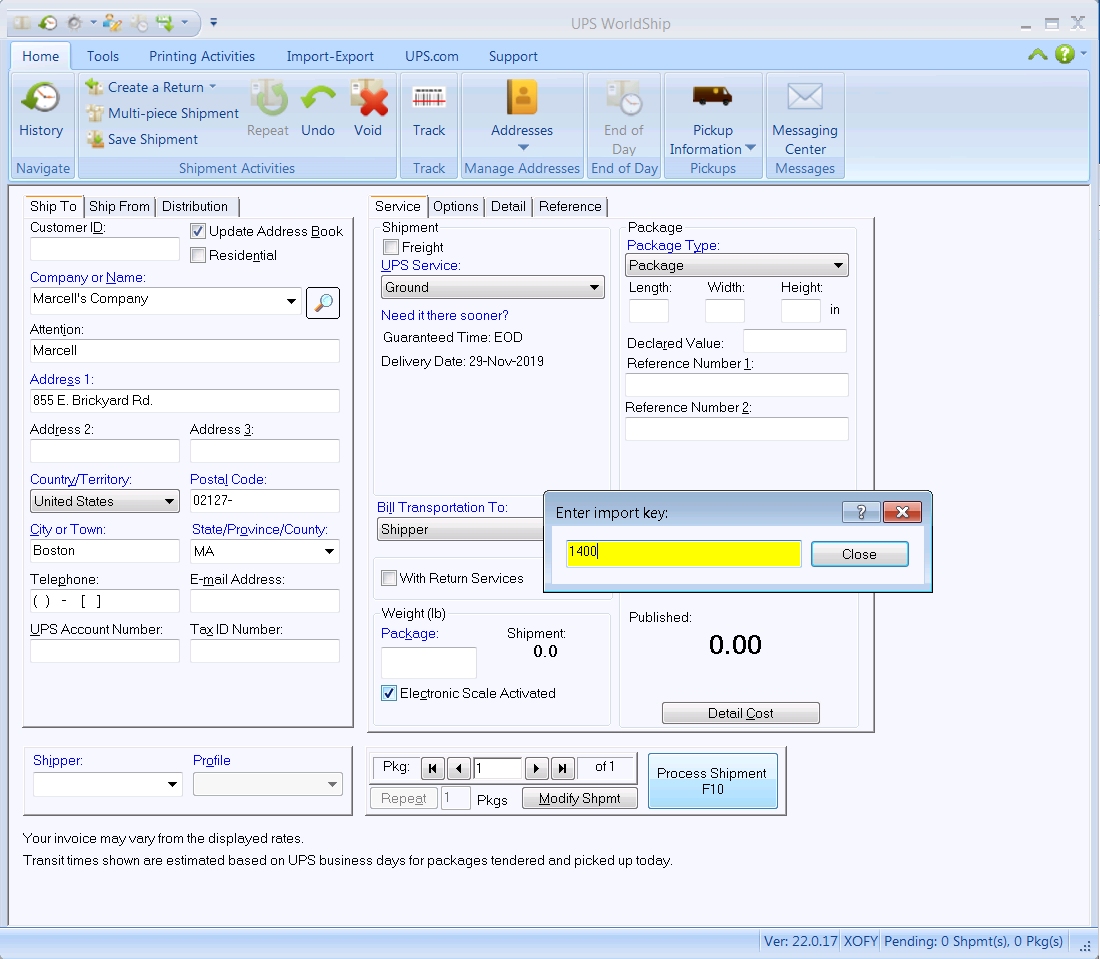Click the Attention field containing Marcell
Viewport: 1100px width, 959px height.
[185, 351]
